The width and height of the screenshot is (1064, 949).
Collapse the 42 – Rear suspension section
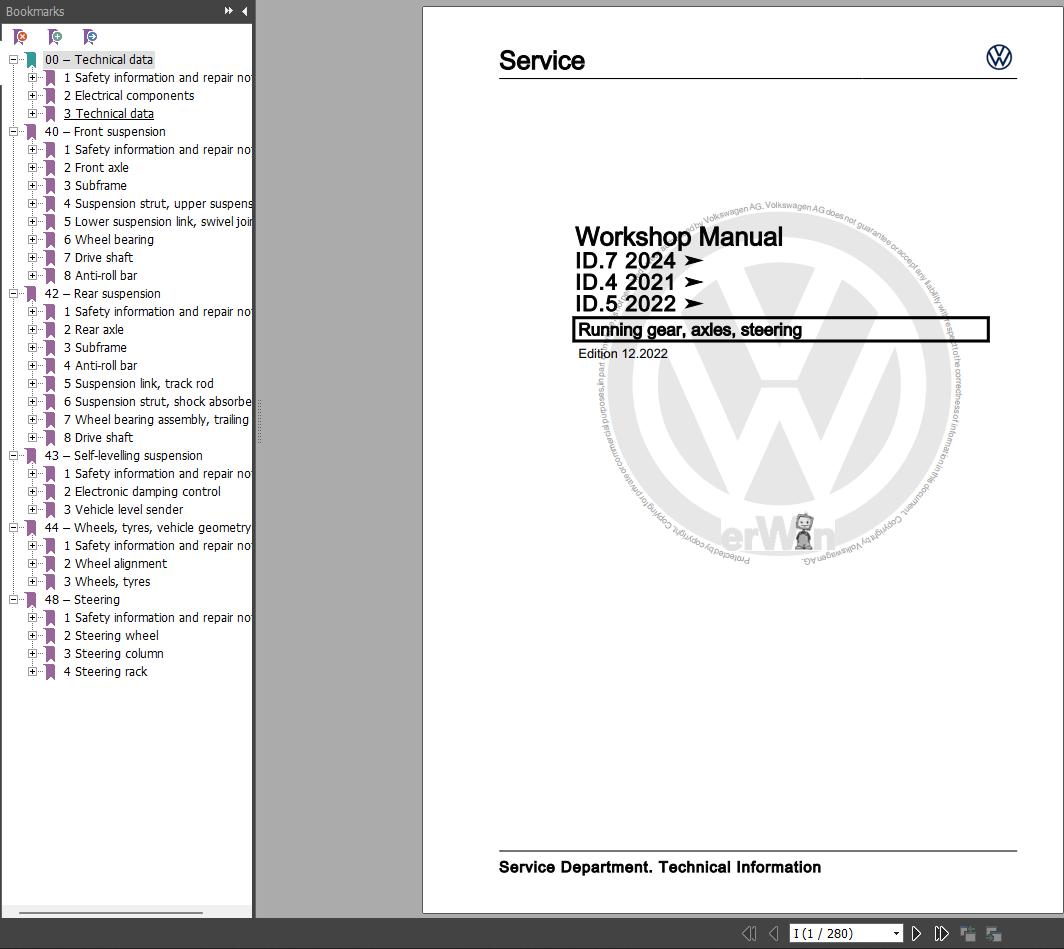13,294
